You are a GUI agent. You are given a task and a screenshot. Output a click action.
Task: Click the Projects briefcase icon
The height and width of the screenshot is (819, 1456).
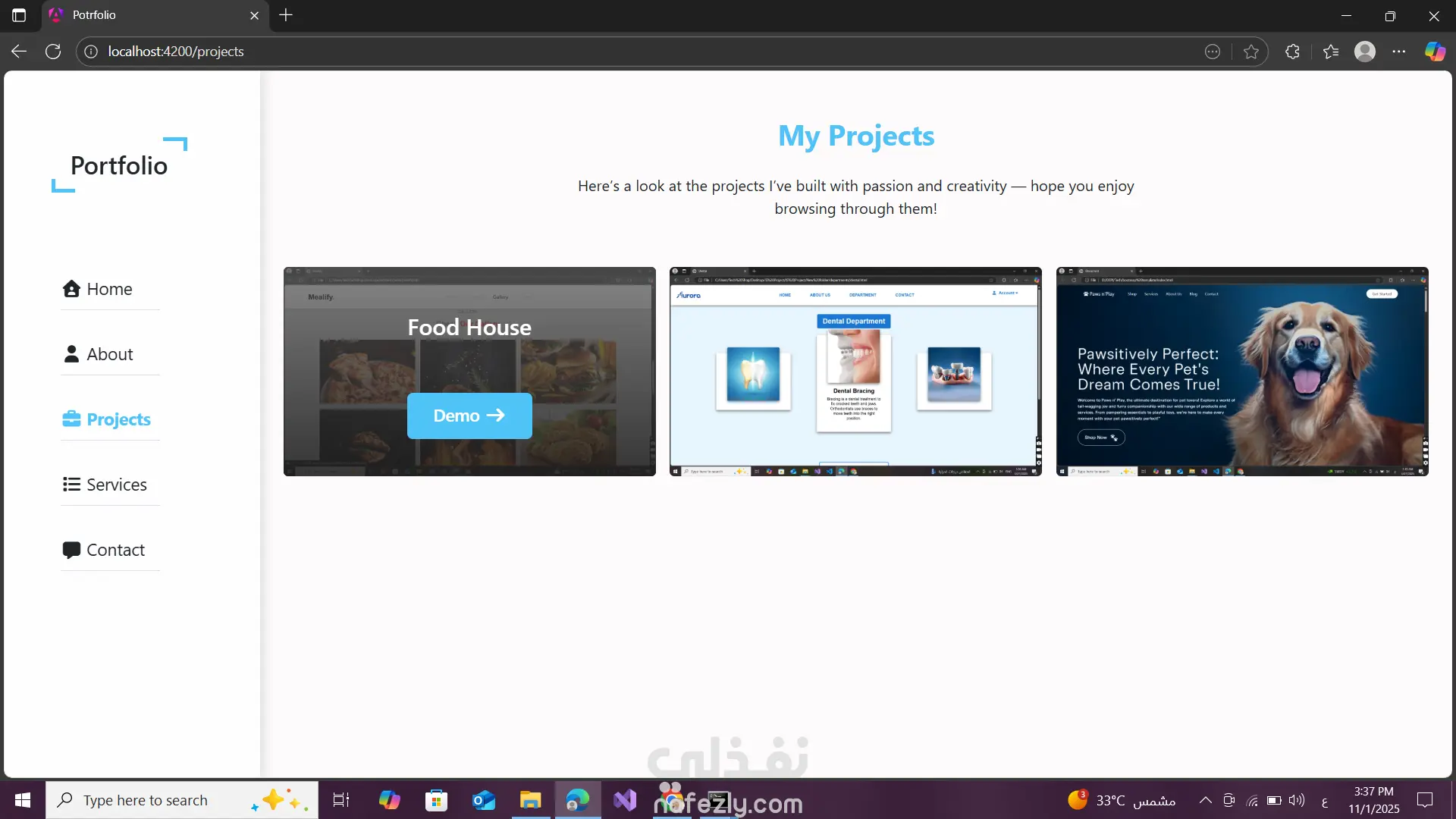[x=71, y=419]
